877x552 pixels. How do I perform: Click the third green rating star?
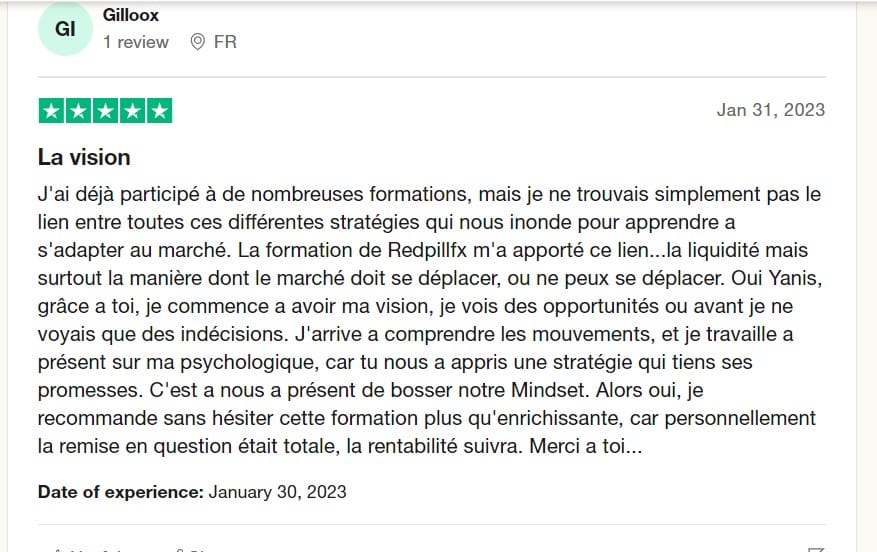[x=105, y=111]
